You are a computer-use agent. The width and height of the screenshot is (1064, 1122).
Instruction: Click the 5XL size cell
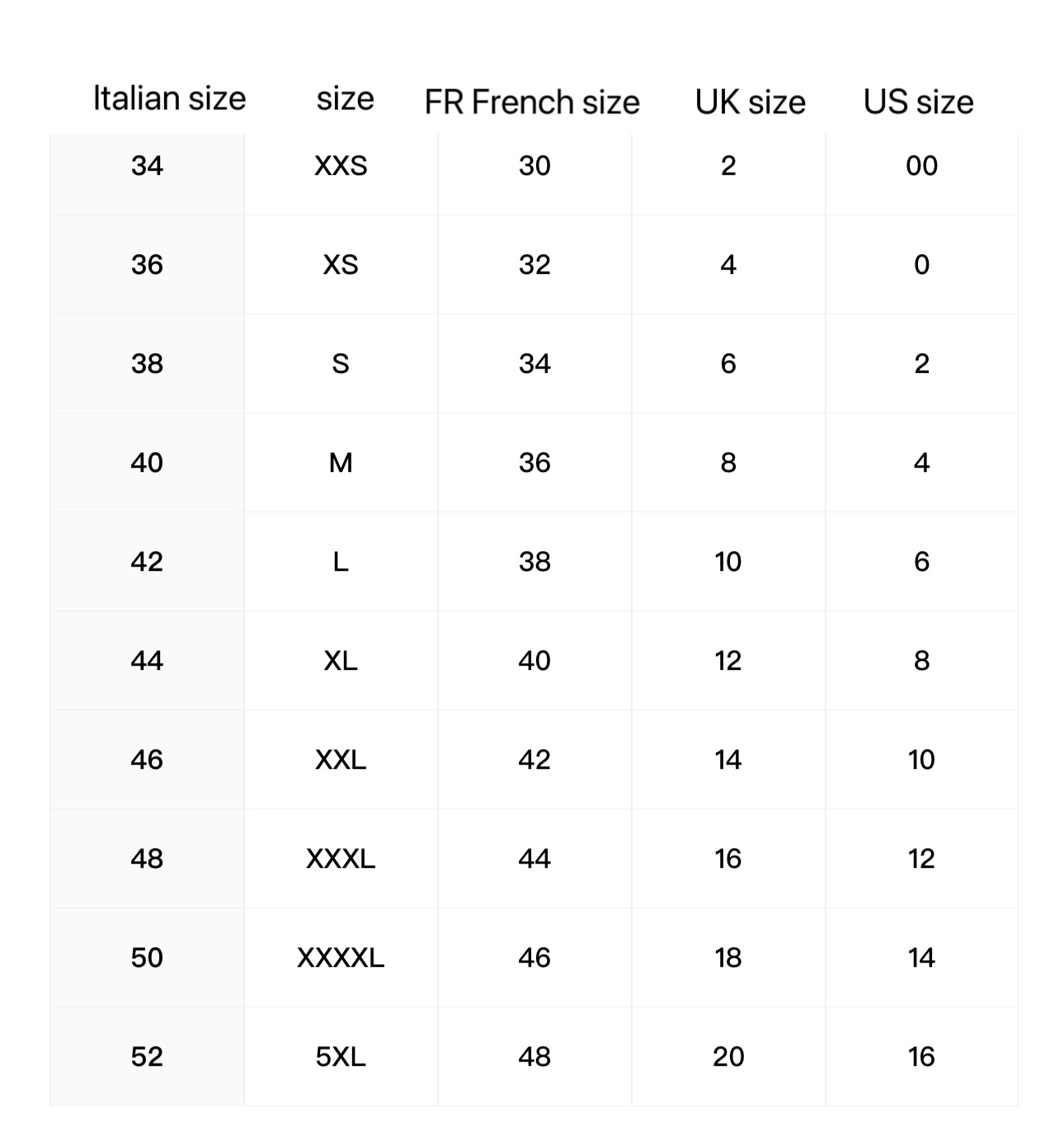point(341,1057)
